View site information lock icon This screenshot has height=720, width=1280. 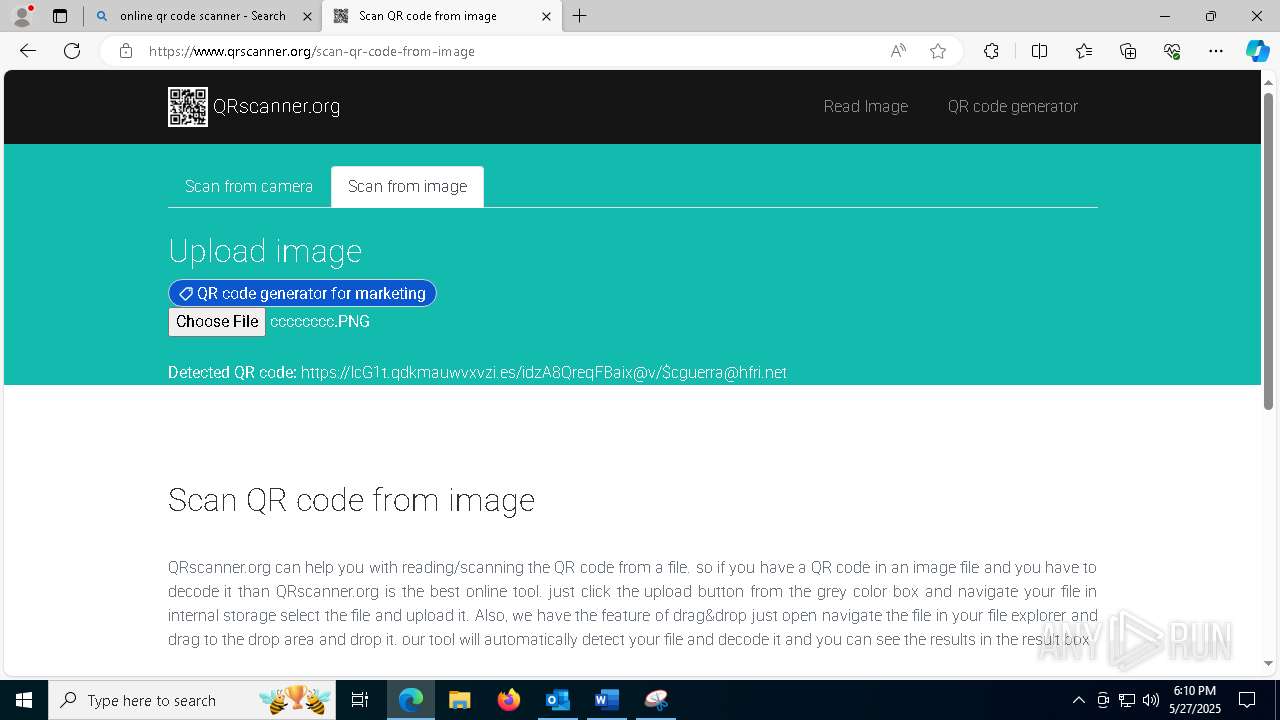[x=126, y=51]
